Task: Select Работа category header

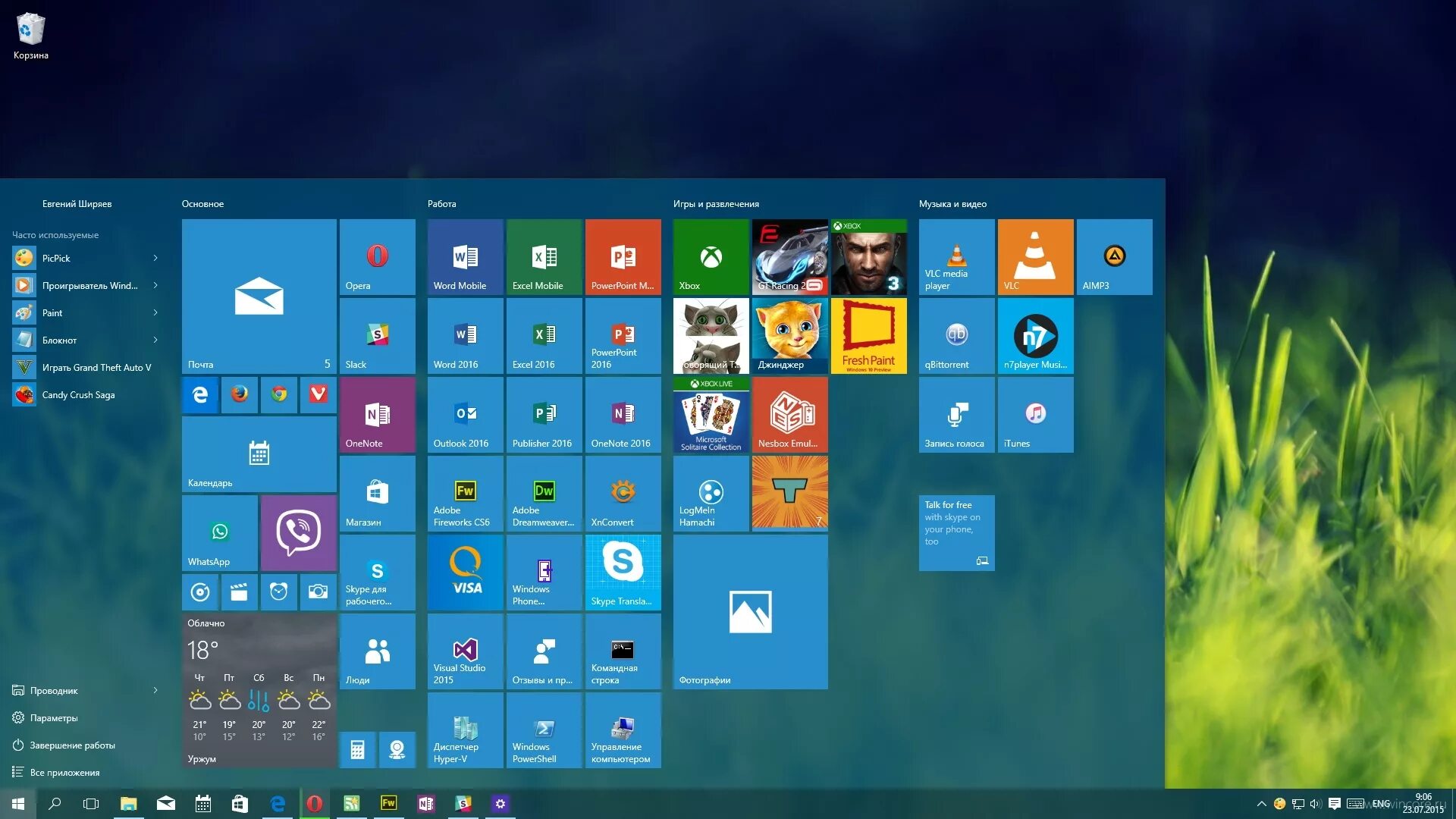Action: click(442, 203)
